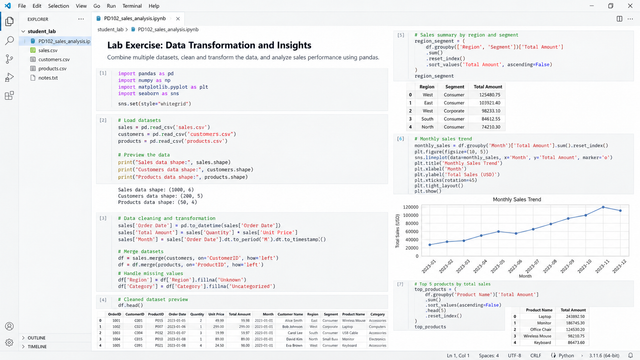Select language mode Python in status bar
The height and width of the screenshot is (360, 640).
(566, 356)
